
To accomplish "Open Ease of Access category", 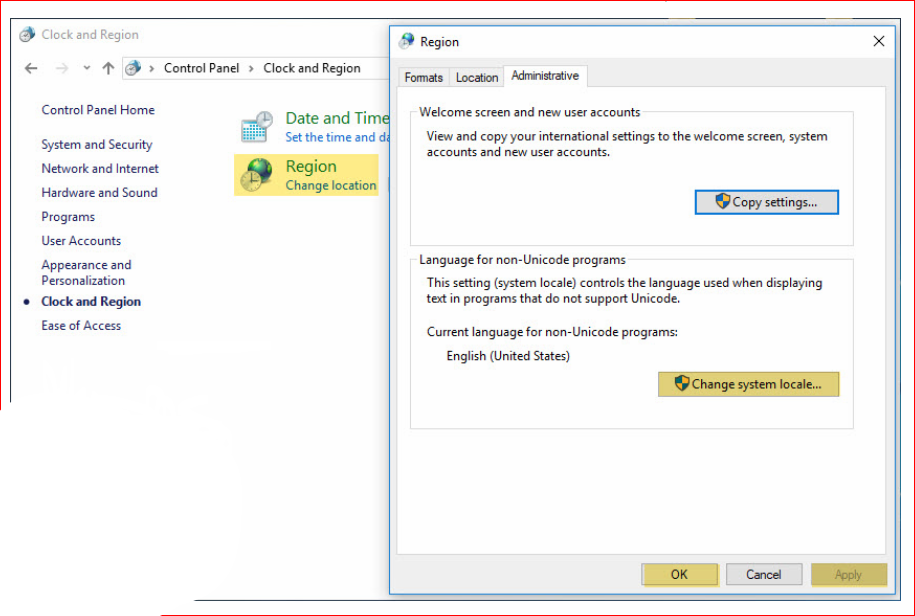I will coord(81,326).
